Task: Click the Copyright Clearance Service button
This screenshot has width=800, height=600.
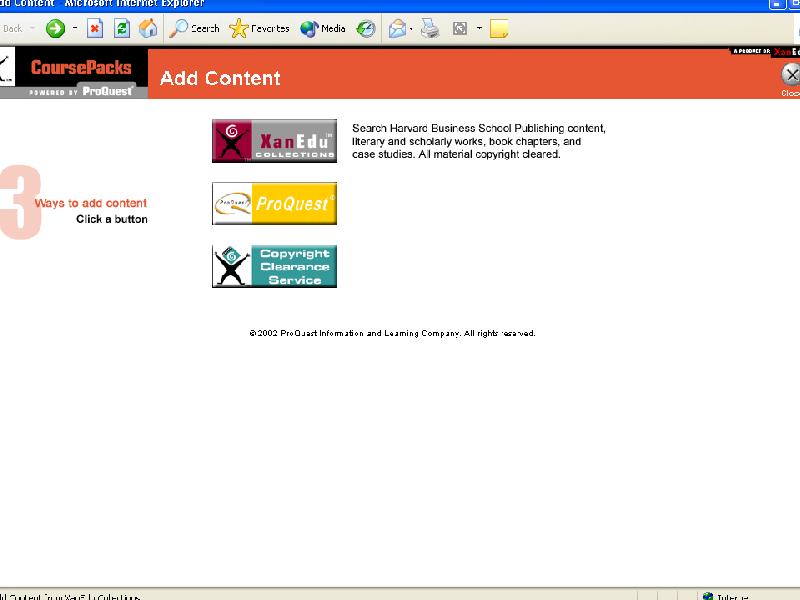Action: 274,266
